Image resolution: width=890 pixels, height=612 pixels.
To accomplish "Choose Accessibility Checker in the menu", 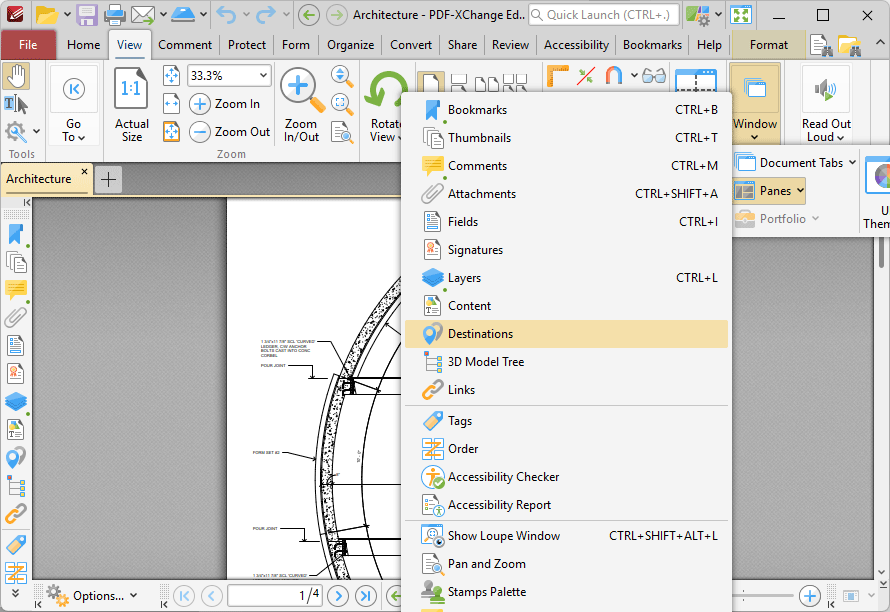I will coord(566,477).
